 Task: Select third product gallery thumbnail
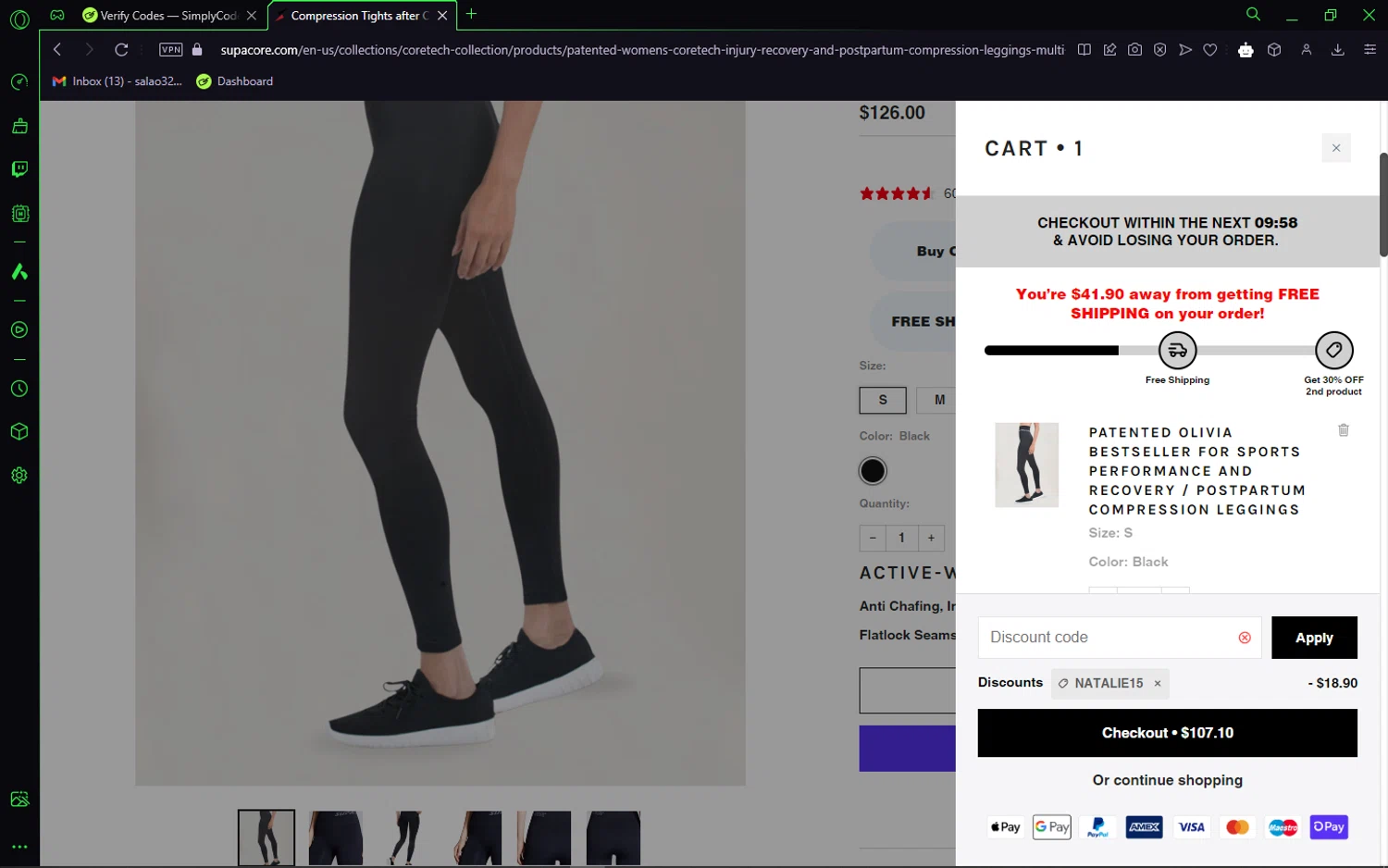[405, 837]
